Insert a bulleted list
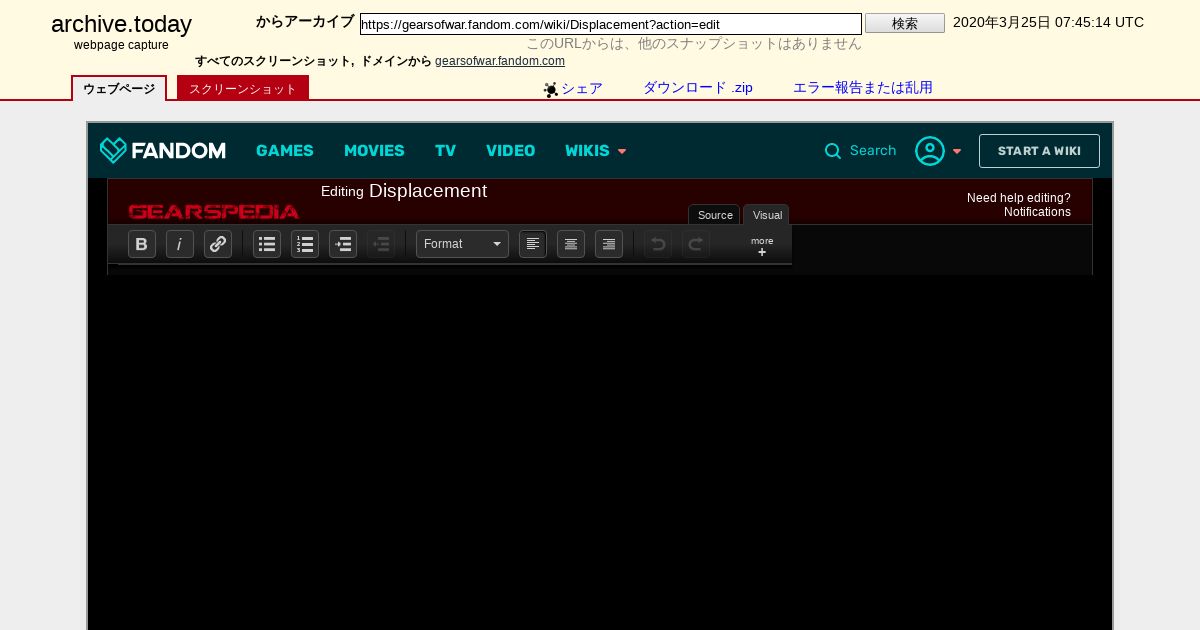The height and width of the screenshot is (630, 1200). pyautogui.click(x=267, y=244)
